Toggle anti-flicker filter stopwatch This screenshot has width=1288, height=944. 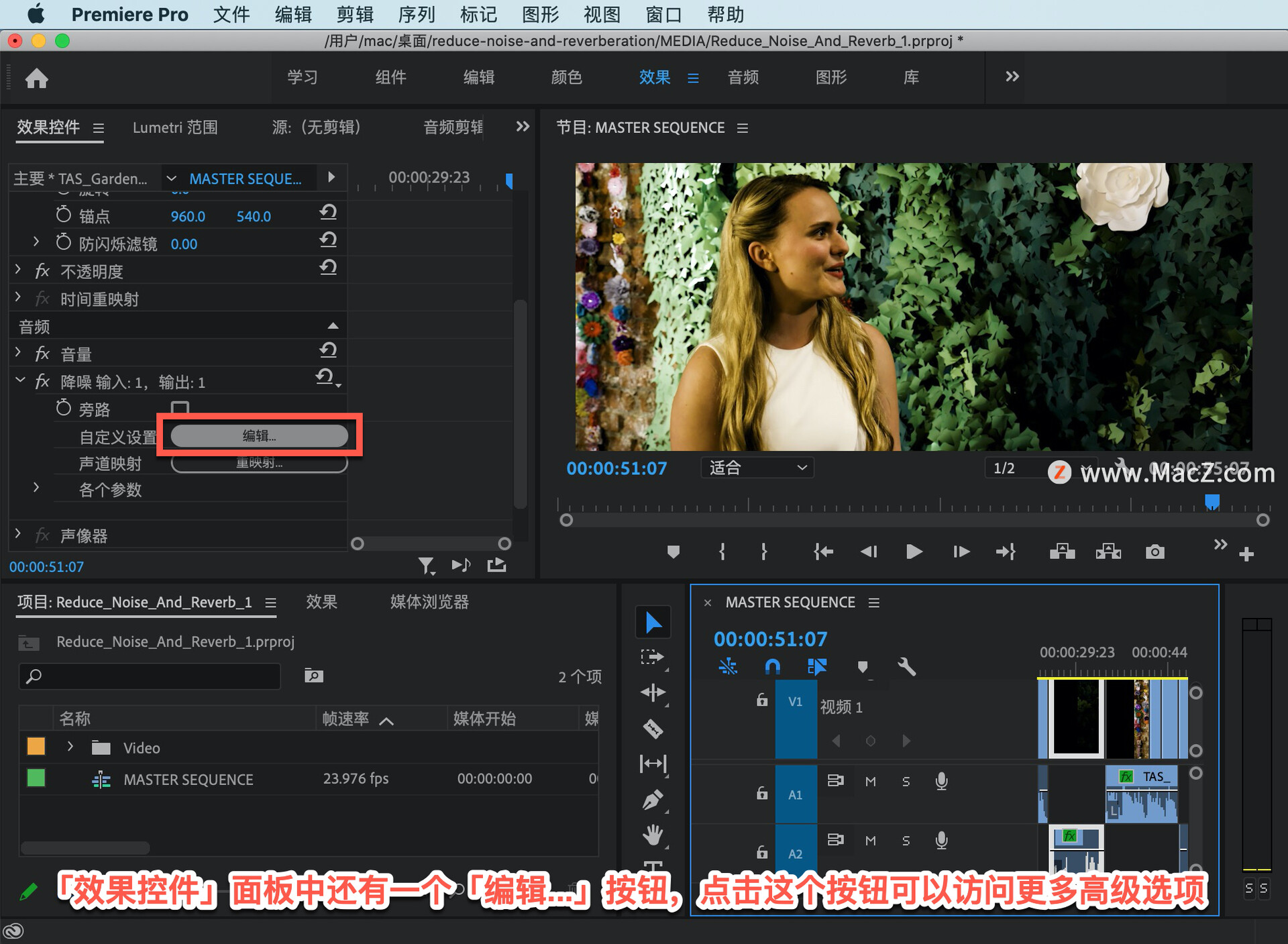click(63, 242)
